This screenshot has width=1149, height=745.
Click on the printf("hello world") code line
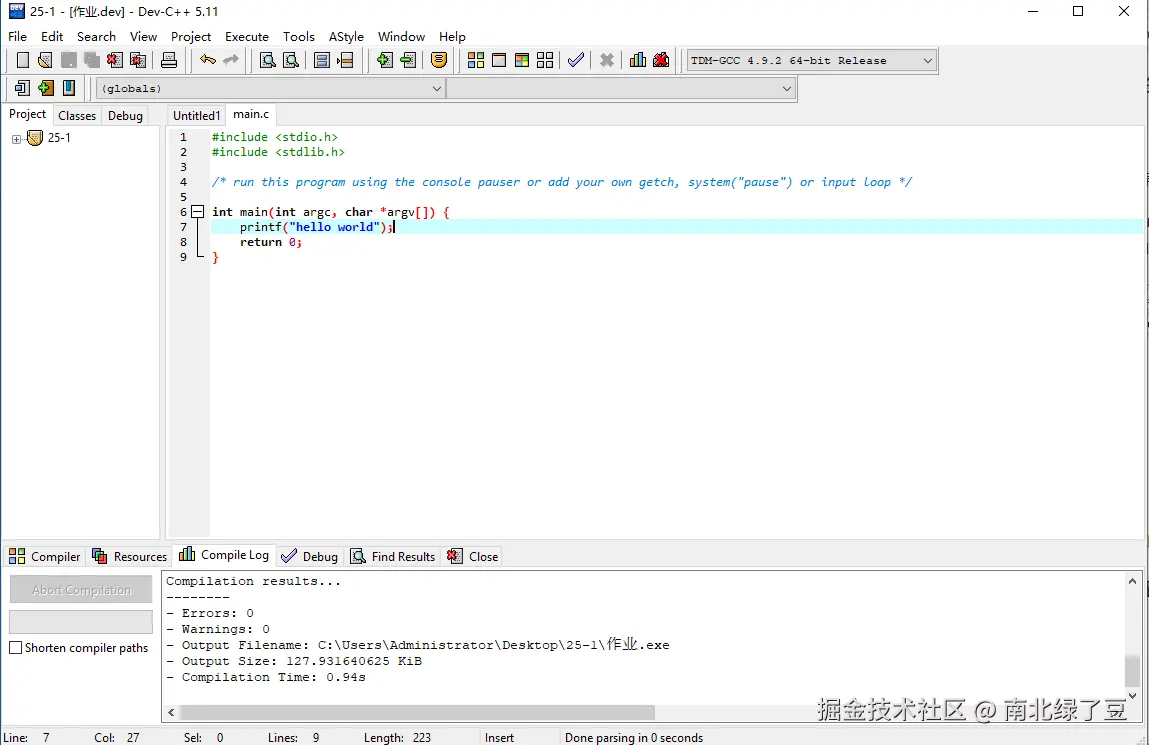pyautogui.click(x=317, y=227)
